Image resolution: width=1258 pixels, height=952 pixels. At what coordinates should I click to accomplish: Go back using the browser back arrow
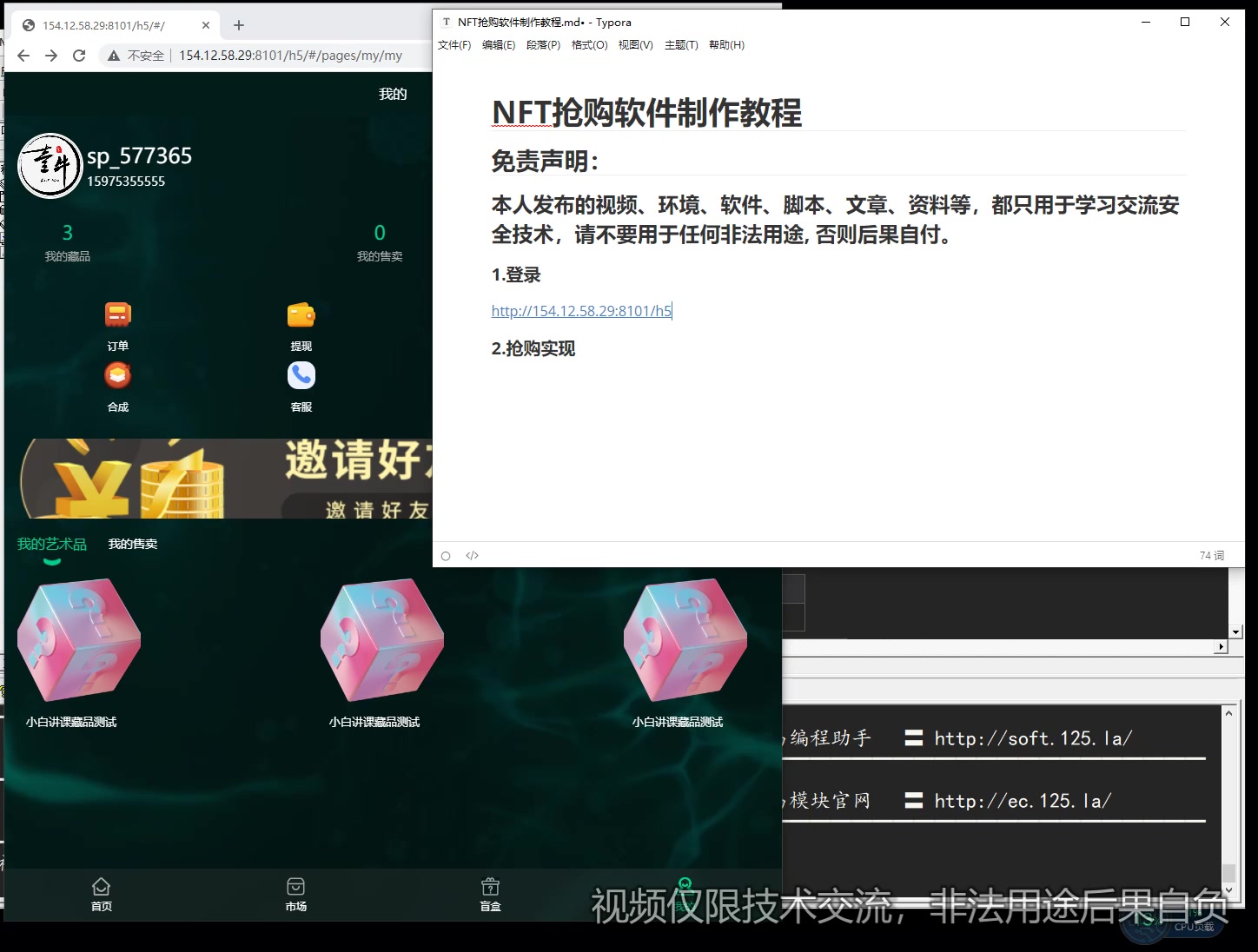pyautogui.click(x=23, y=55)
